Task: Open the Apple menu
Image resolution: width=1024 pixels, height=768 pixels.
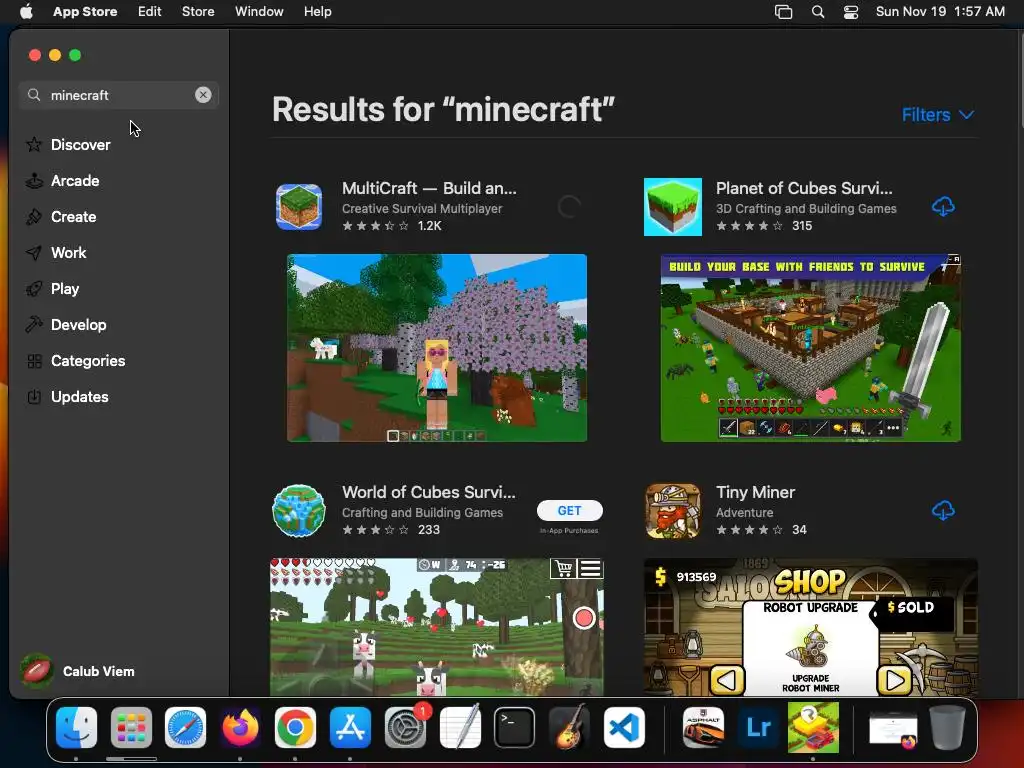Action: [x=26, y=12]
